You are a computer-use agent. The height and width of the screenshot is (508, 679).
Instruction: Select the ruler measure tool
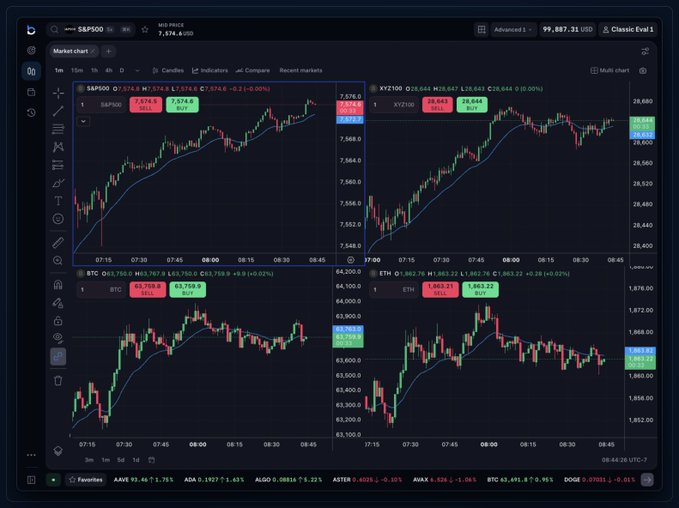pyautogui.click(x=58, y=243)
